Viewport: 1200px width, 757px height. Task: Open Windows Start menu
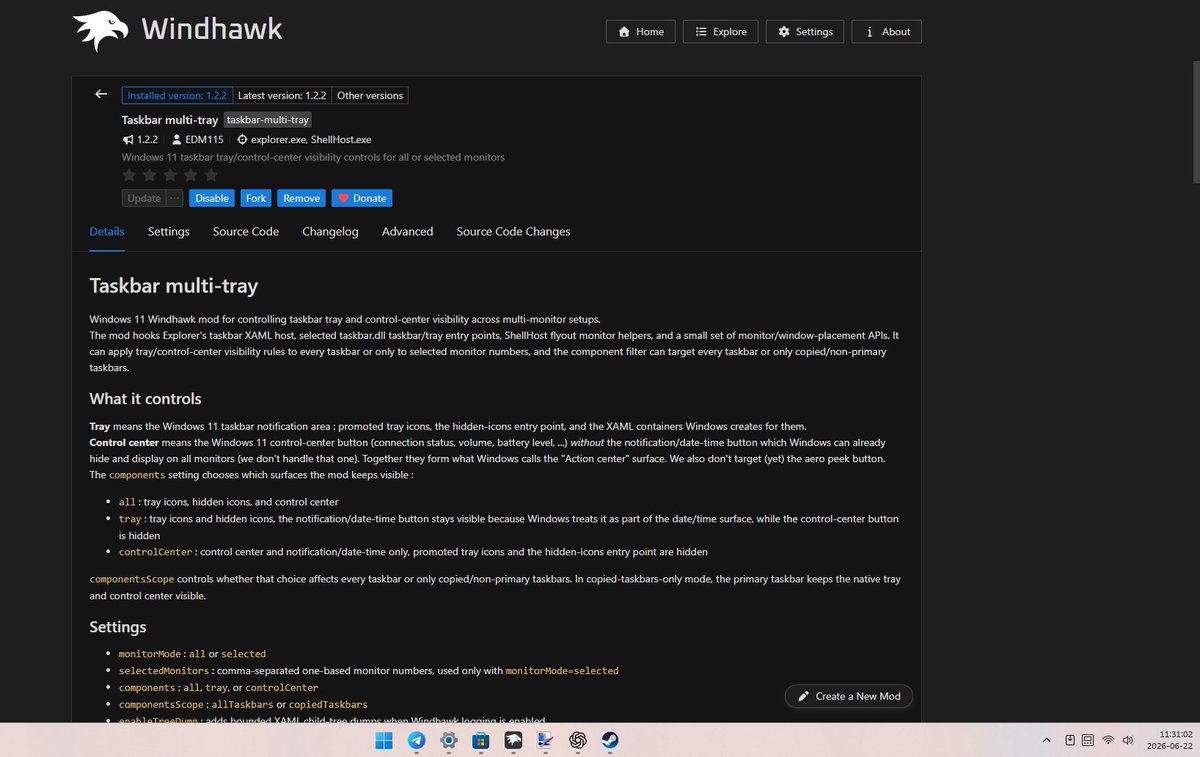tap(384, 740)
